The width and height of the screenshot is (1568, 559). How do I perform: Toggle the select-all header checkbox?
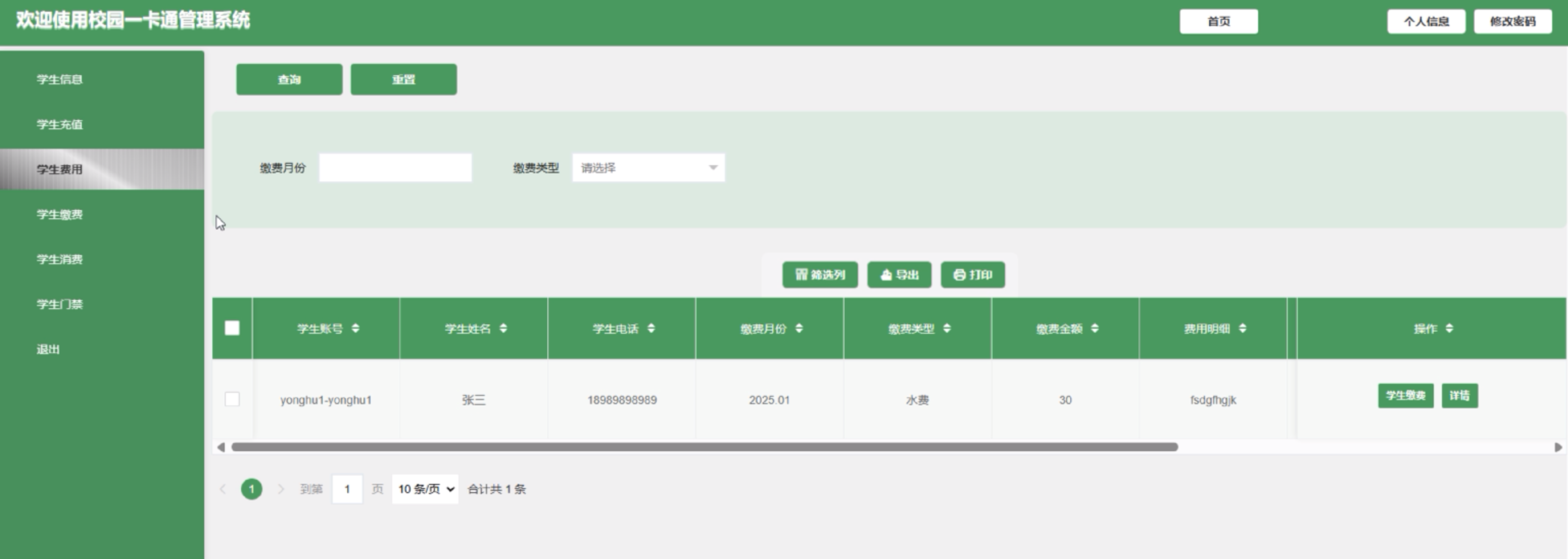[232, 328]
